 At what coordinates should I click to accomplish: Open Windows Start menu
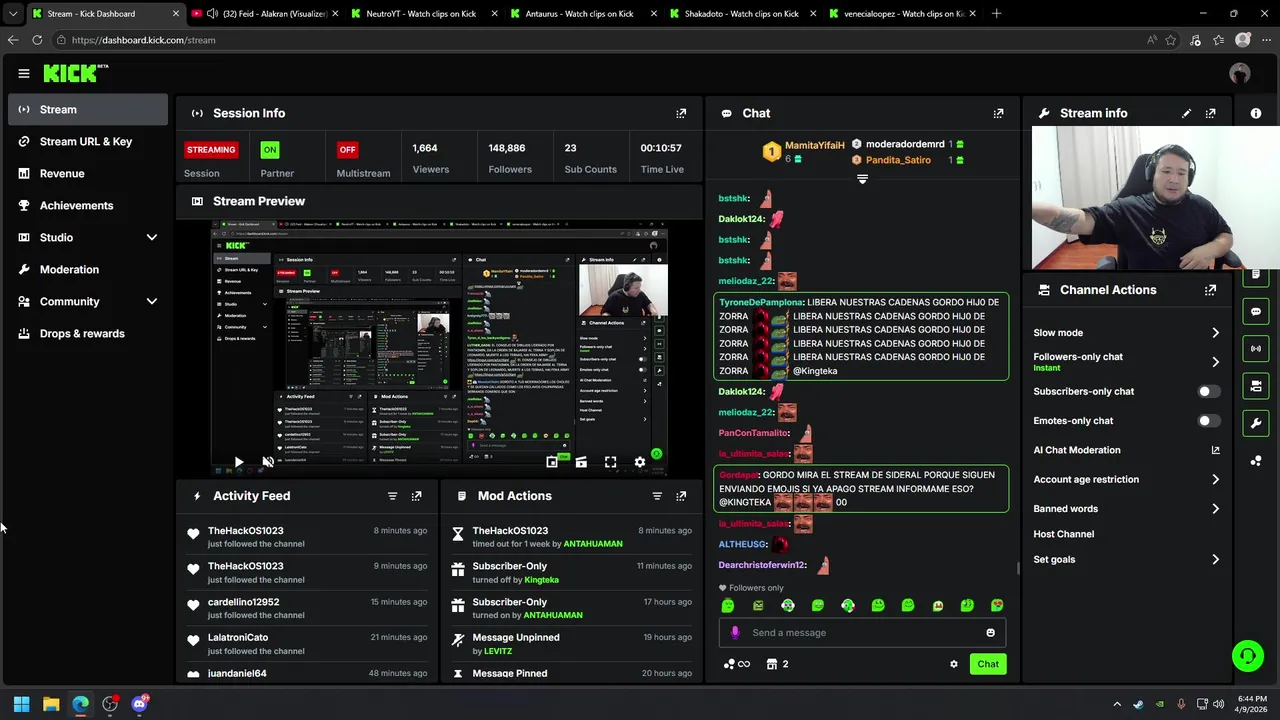[21, 704]
